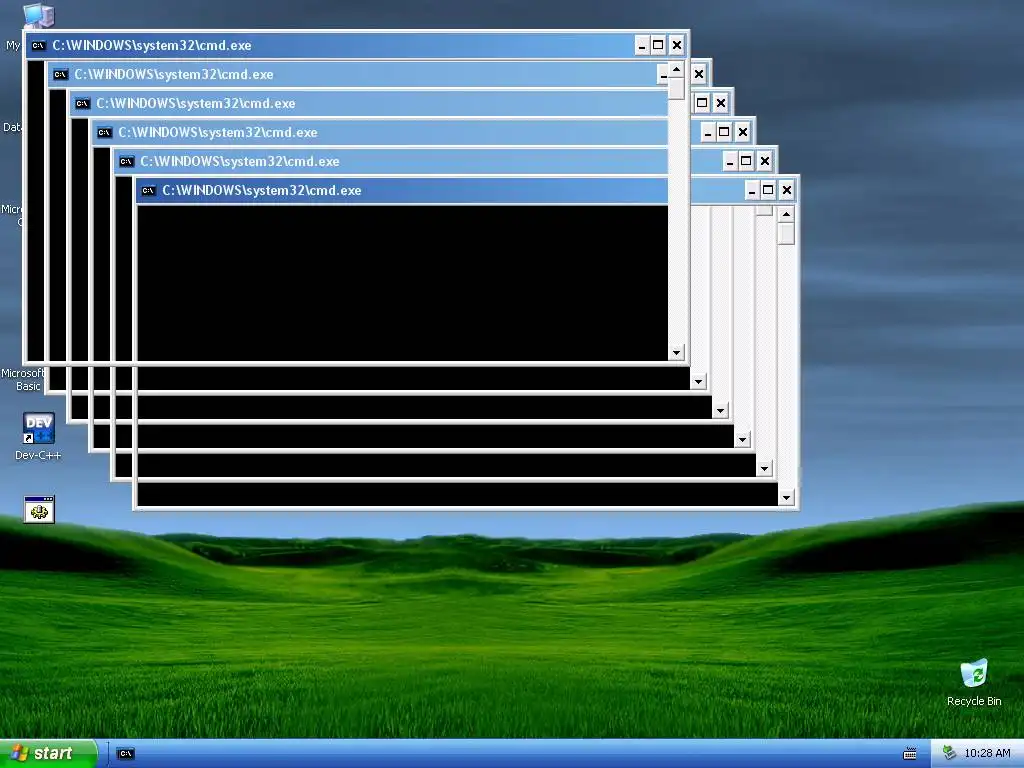The height and width of the screenshot is (768, 1024).
Task: Click the first cmd window's title text
Action: 152,45
